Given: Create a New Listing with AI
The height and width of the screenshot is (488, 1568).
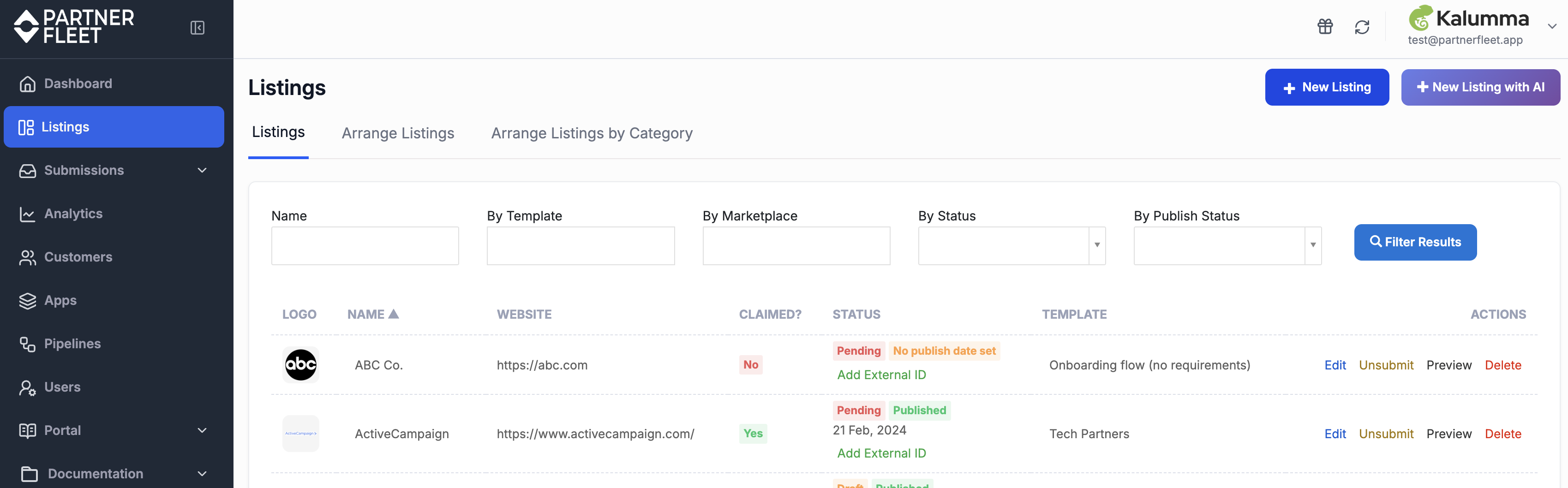Looking at the screenshot, I should coord(1480,87).
